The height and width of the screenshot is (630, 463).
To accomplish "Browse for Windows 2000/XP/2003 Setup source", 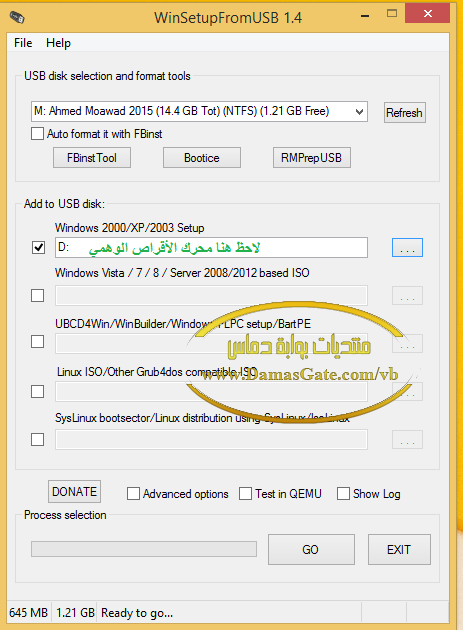I will pos(407,248).
